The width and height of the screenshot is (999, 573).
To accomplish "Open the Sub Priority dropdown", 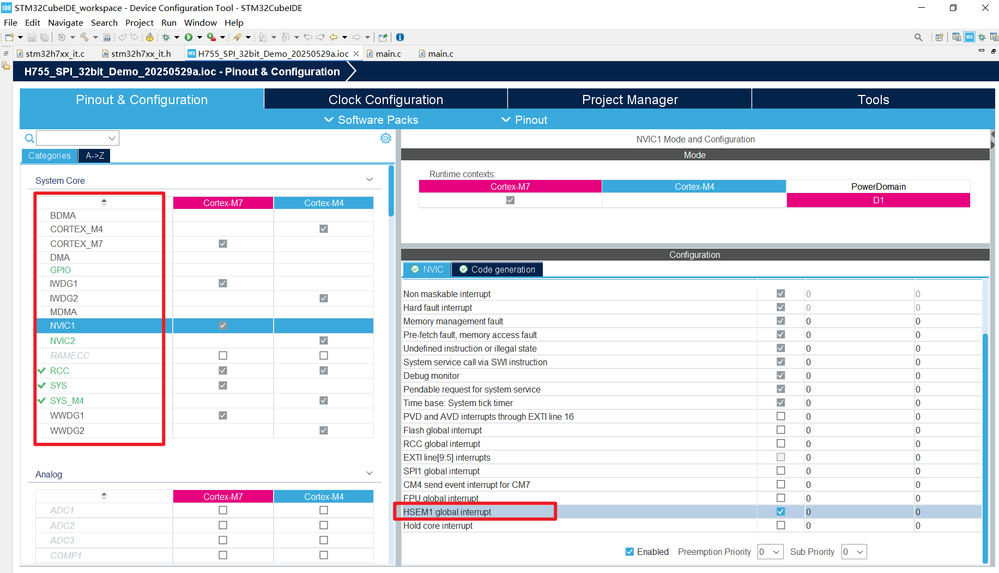I will [x=854, y=551].
